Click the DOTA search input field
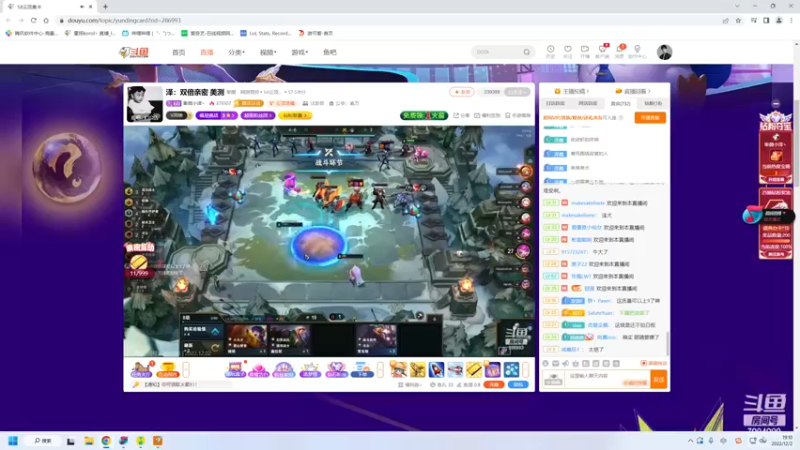Image resolution: width=800 pixels, height=450 pixels. point(497,52)
